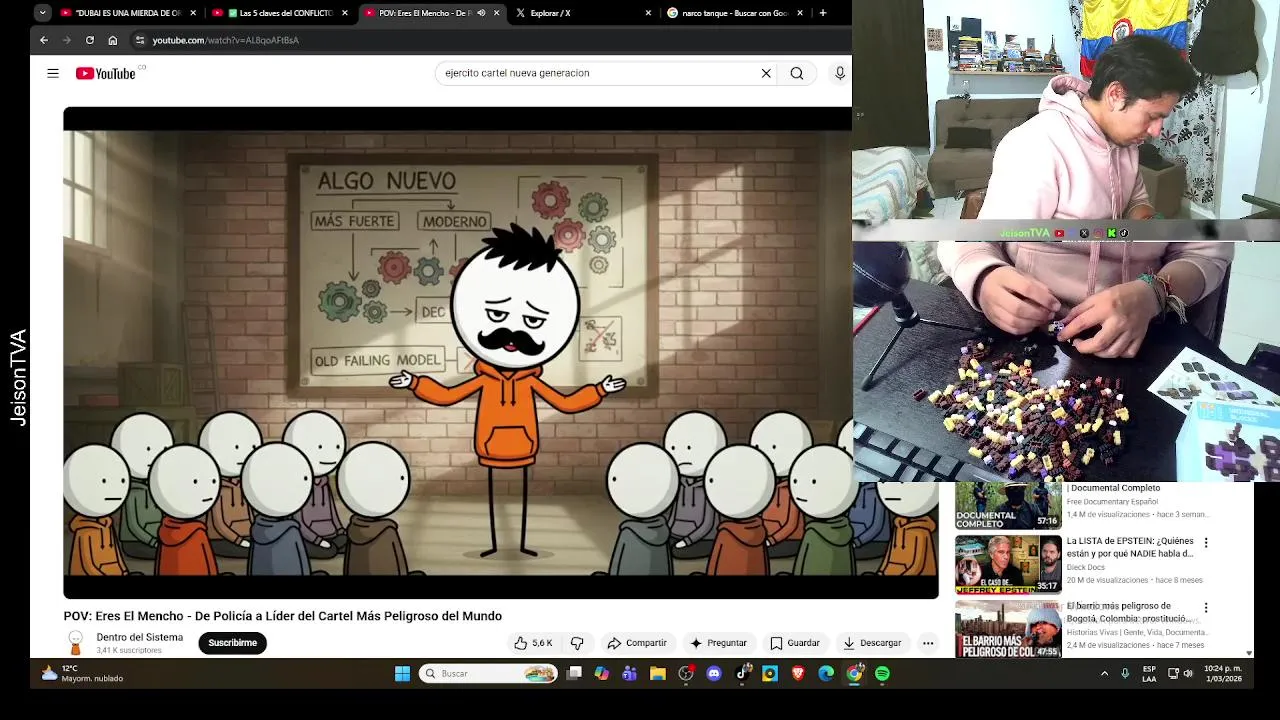Open the Documental Completo video thumbnail
1280x720 pixels.
coord(1008,506)
